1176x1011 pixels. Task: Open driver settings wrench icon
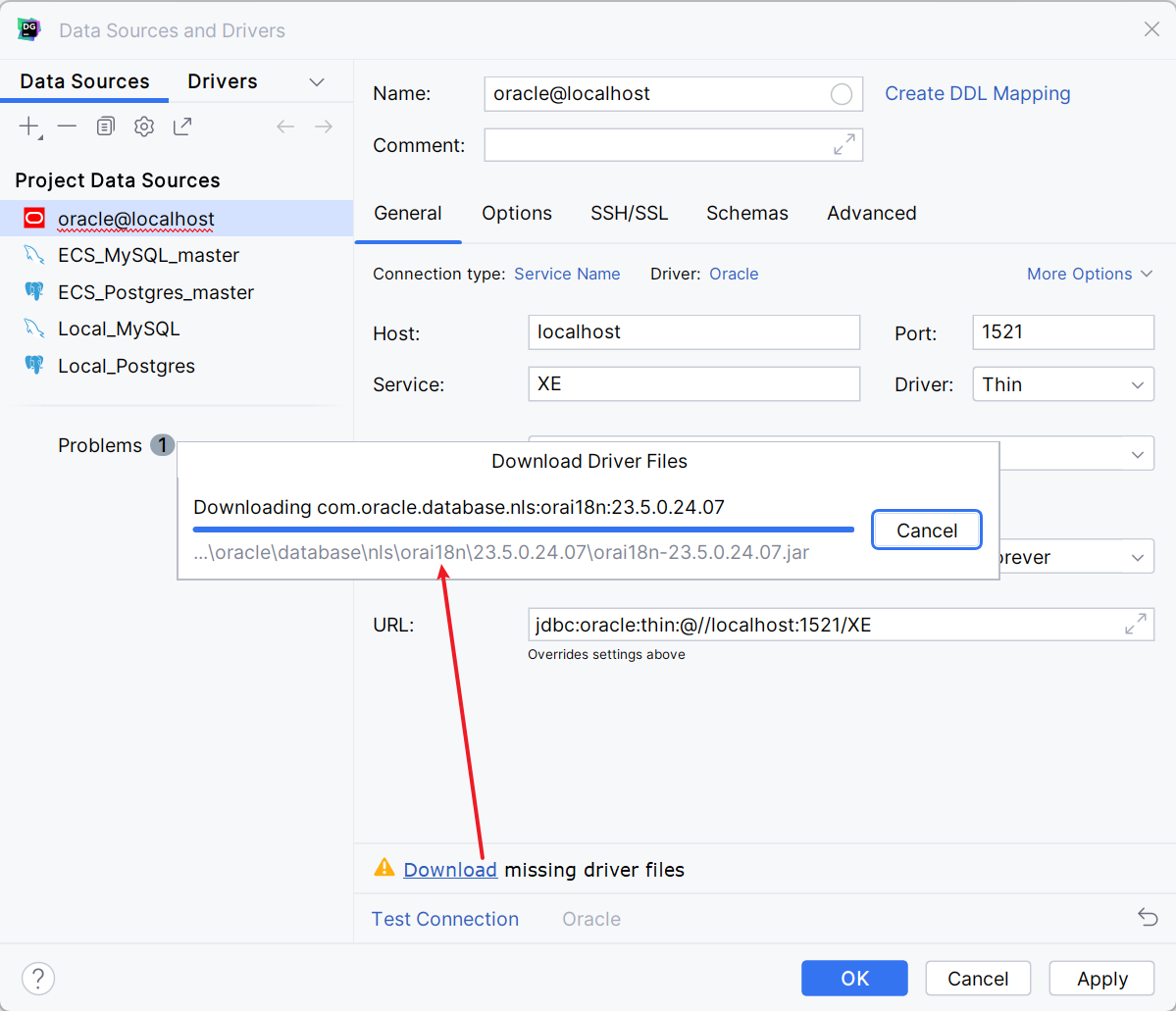[x=144, y=126]
